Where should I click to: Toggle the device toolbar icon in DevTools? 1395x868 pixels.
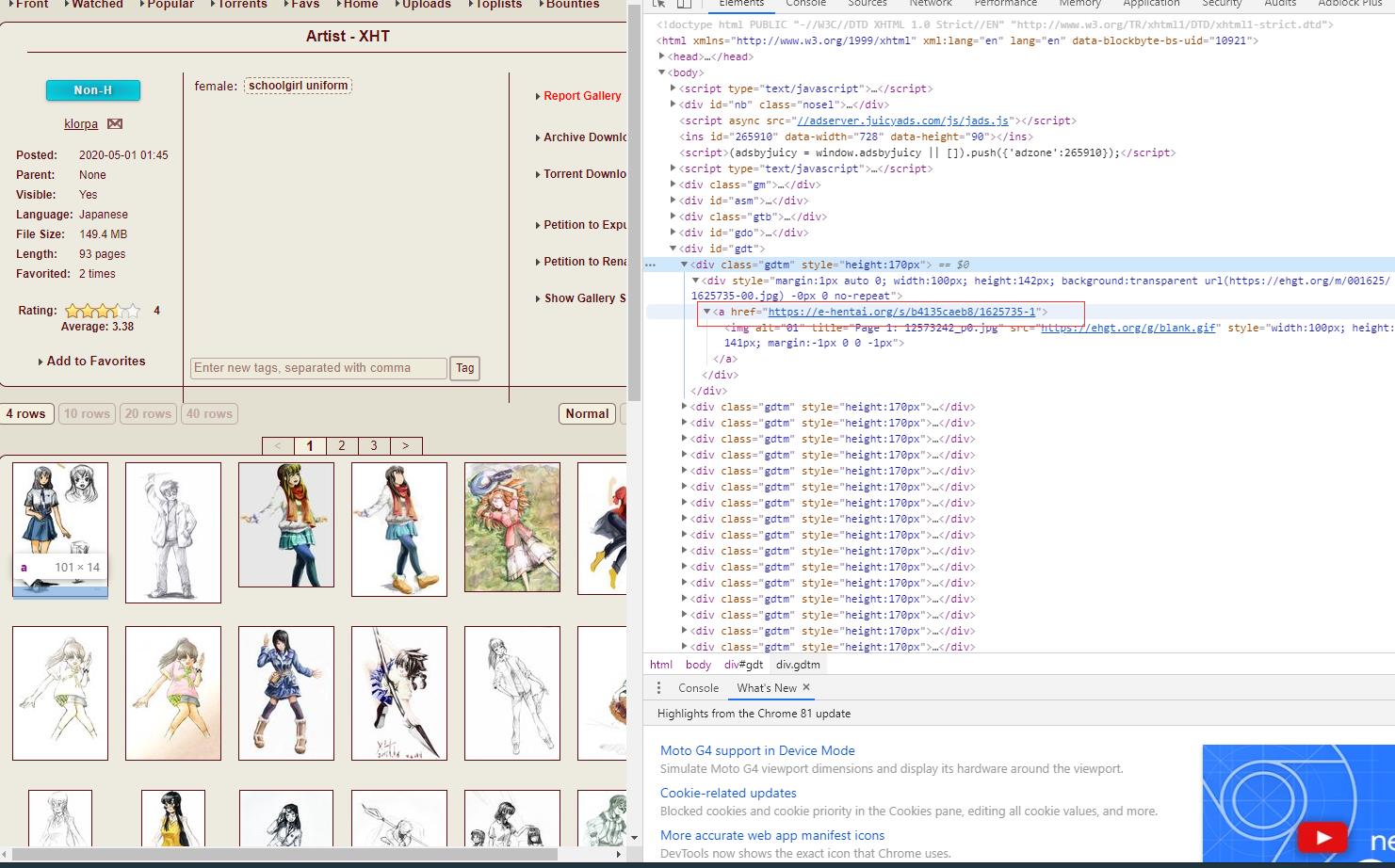pyautogui.click(x=685, y=4)
